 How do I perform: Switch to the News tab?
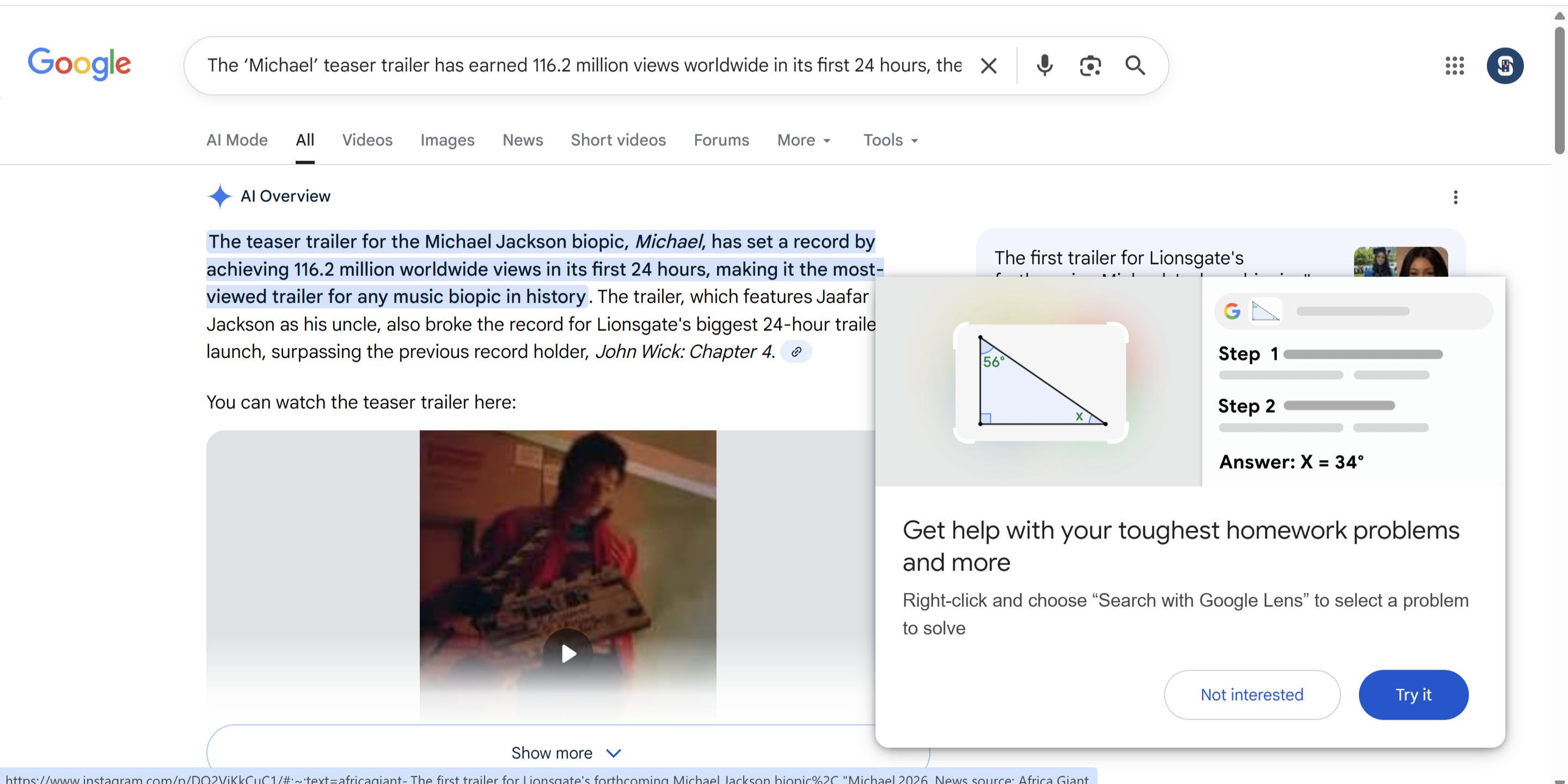522,140
